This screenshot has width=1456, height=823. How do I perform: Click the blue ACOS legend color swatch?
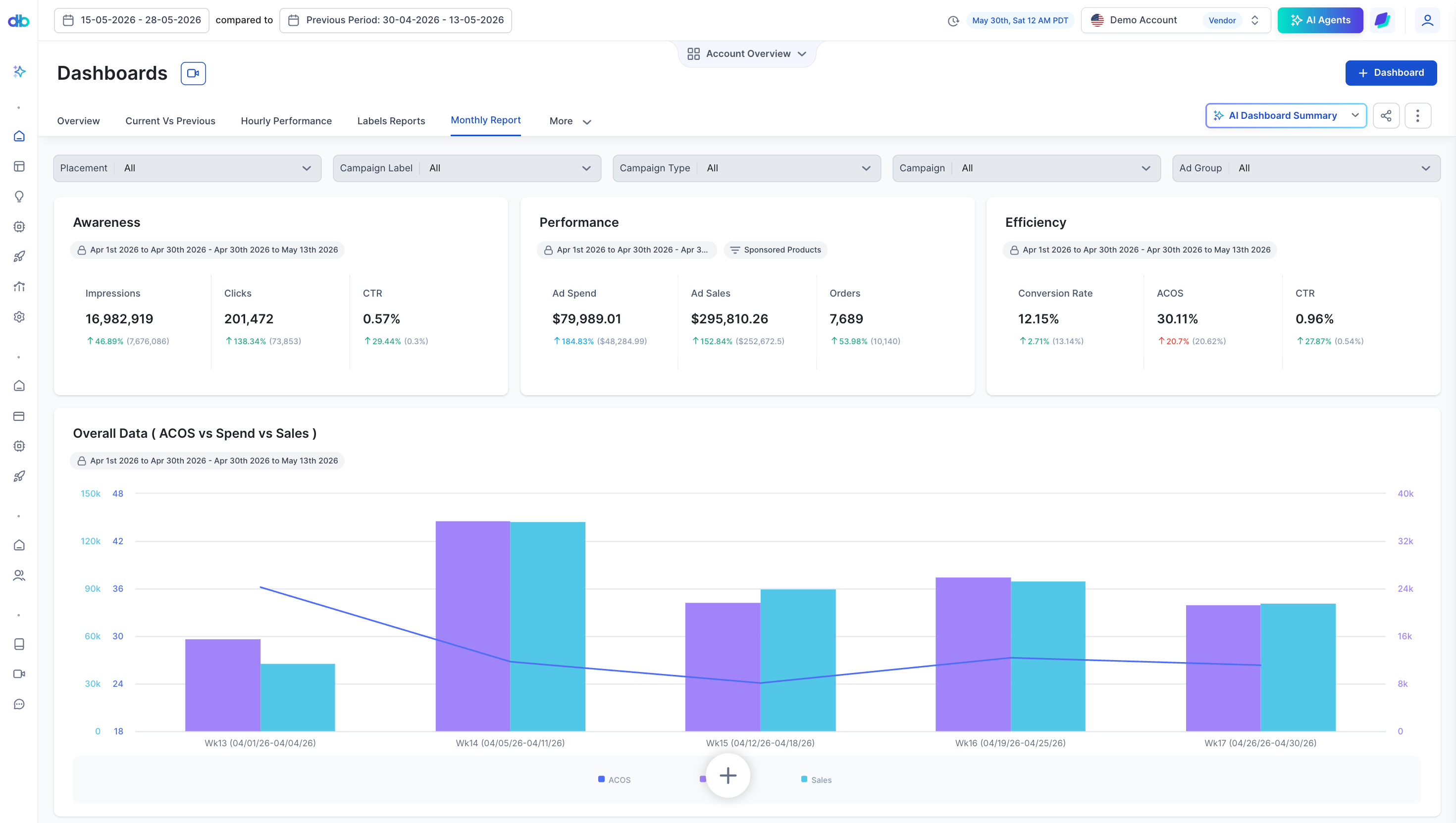tap(601, 779)
